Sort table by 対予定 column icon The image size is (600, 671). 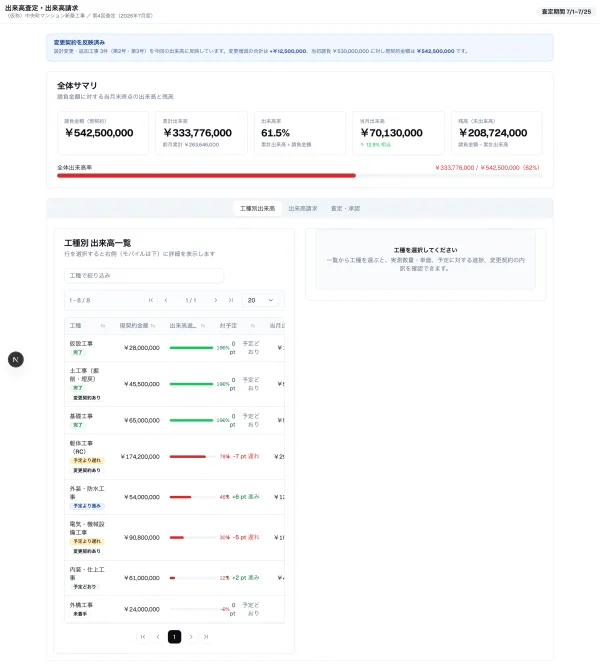[x=253, y=326]
